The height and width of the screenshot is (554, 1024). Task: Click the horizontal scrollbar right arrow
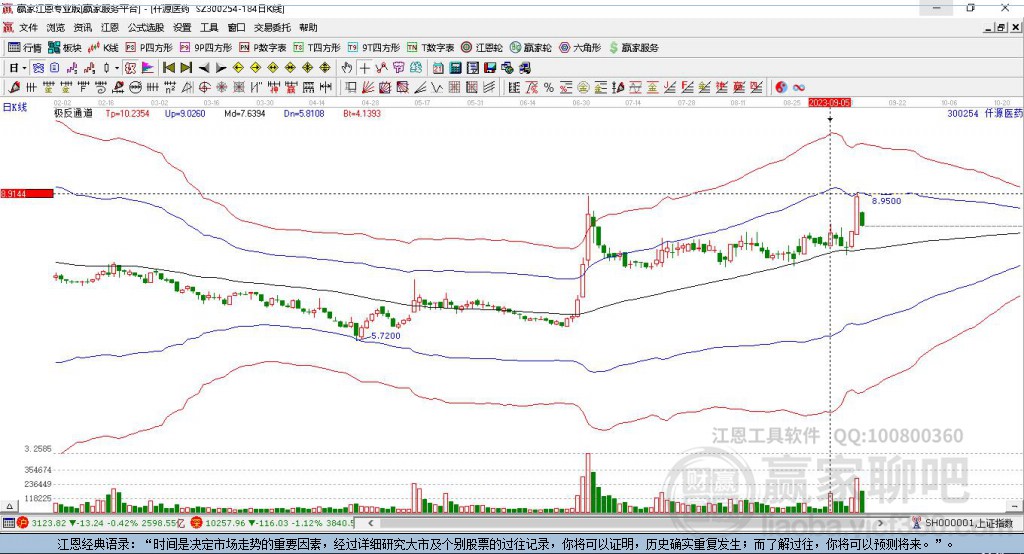tap(880, 523)
